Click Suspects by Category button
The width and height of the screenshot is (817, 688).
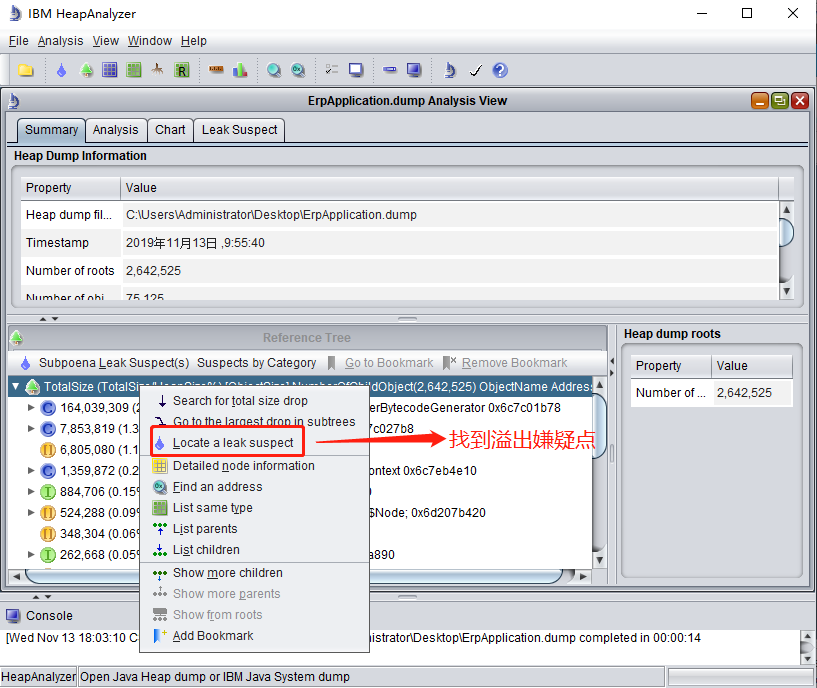[256, 363]
